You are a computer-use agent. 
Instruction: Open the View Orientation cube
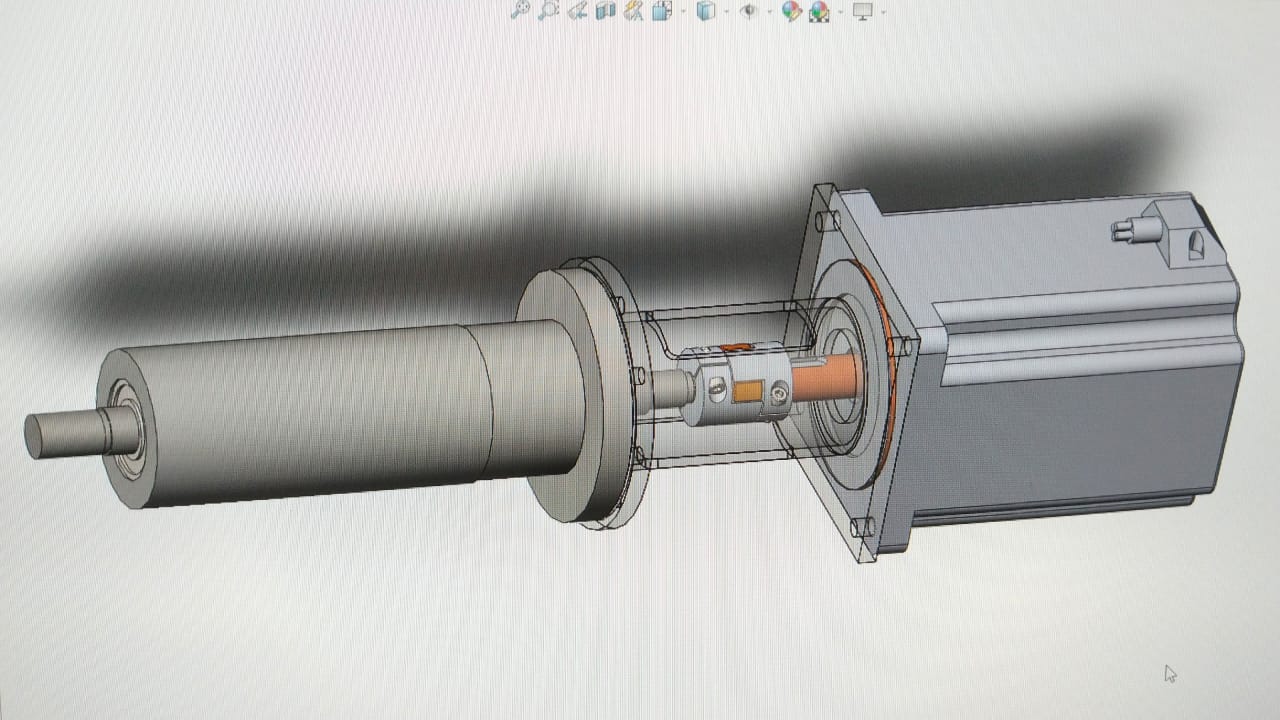point(661,10)
